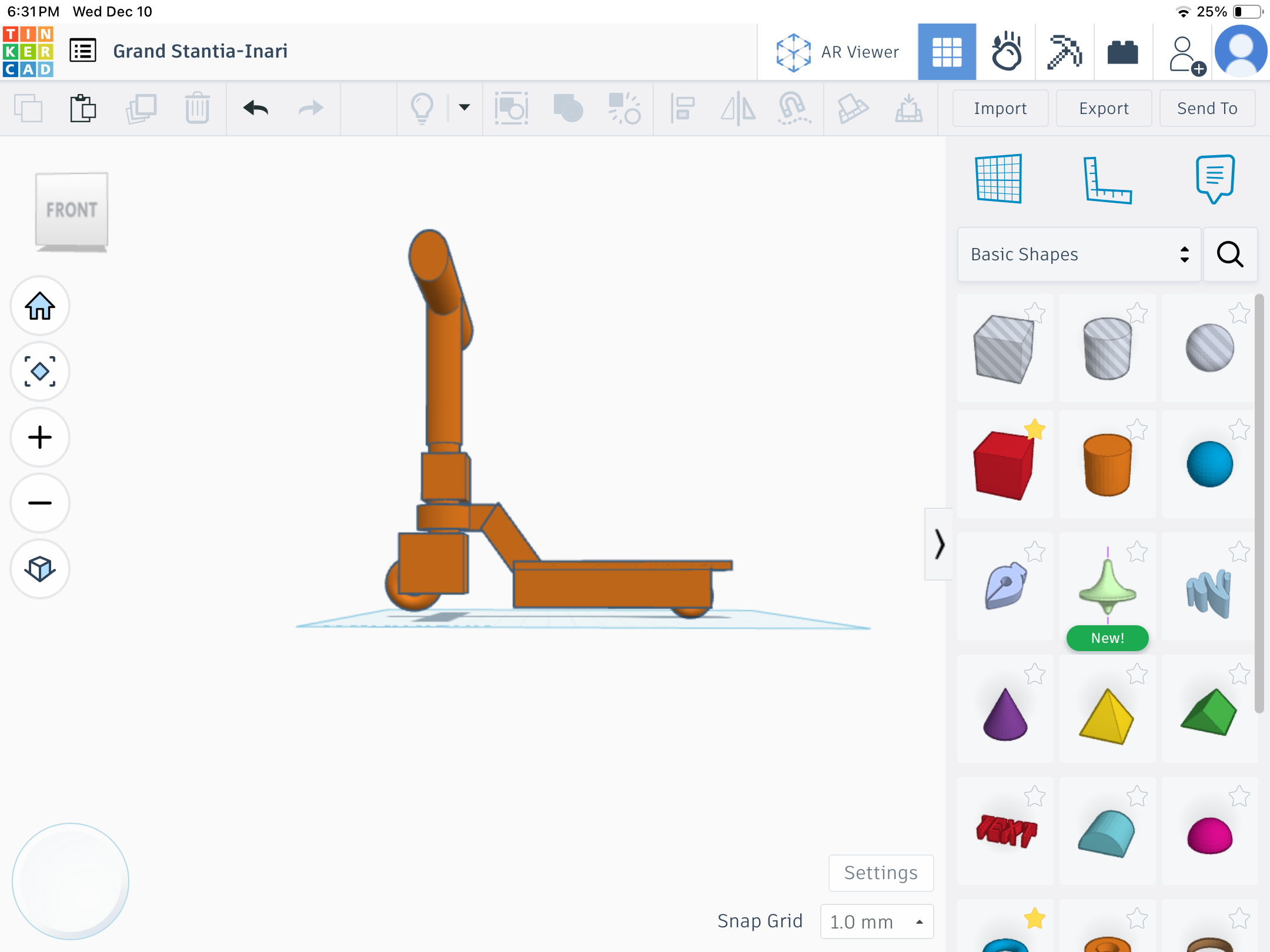Screen dimensions: 1270x952
Task: Collapse the shapes panel chevron
Action: point(939,544)
